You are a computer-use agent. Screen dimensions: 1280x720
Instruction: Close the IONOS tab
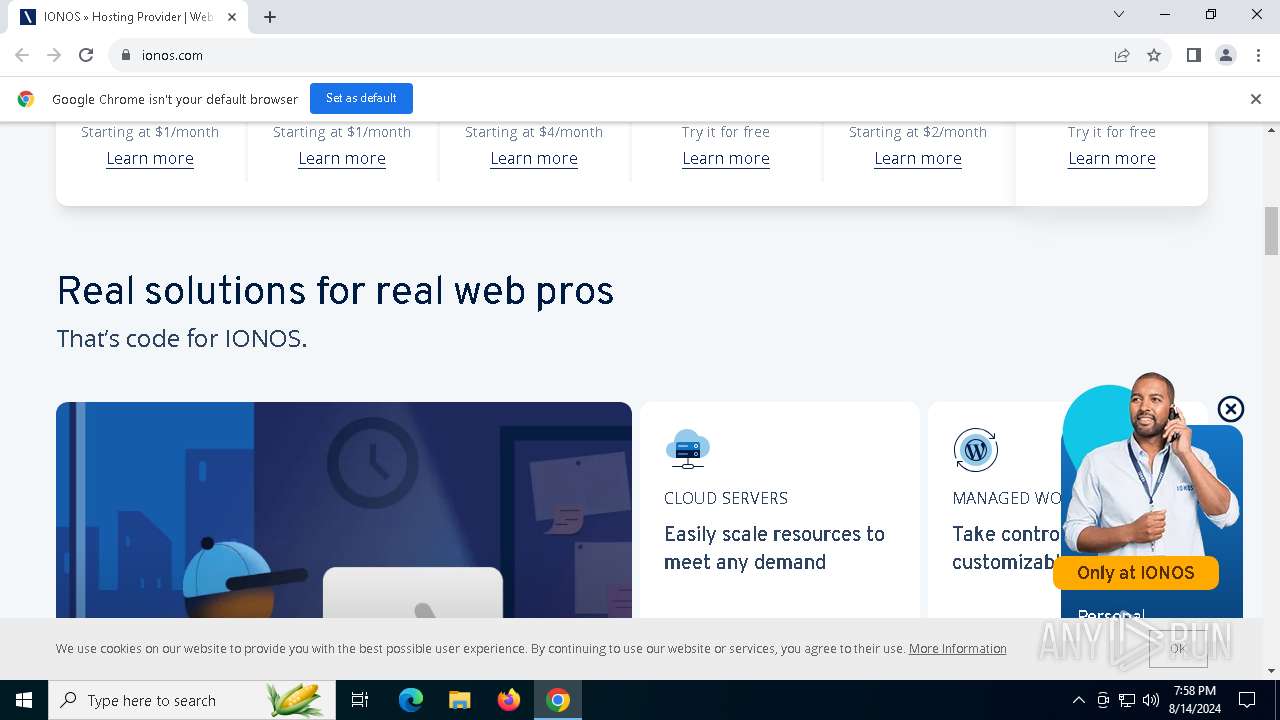click(x=232, y=17)
